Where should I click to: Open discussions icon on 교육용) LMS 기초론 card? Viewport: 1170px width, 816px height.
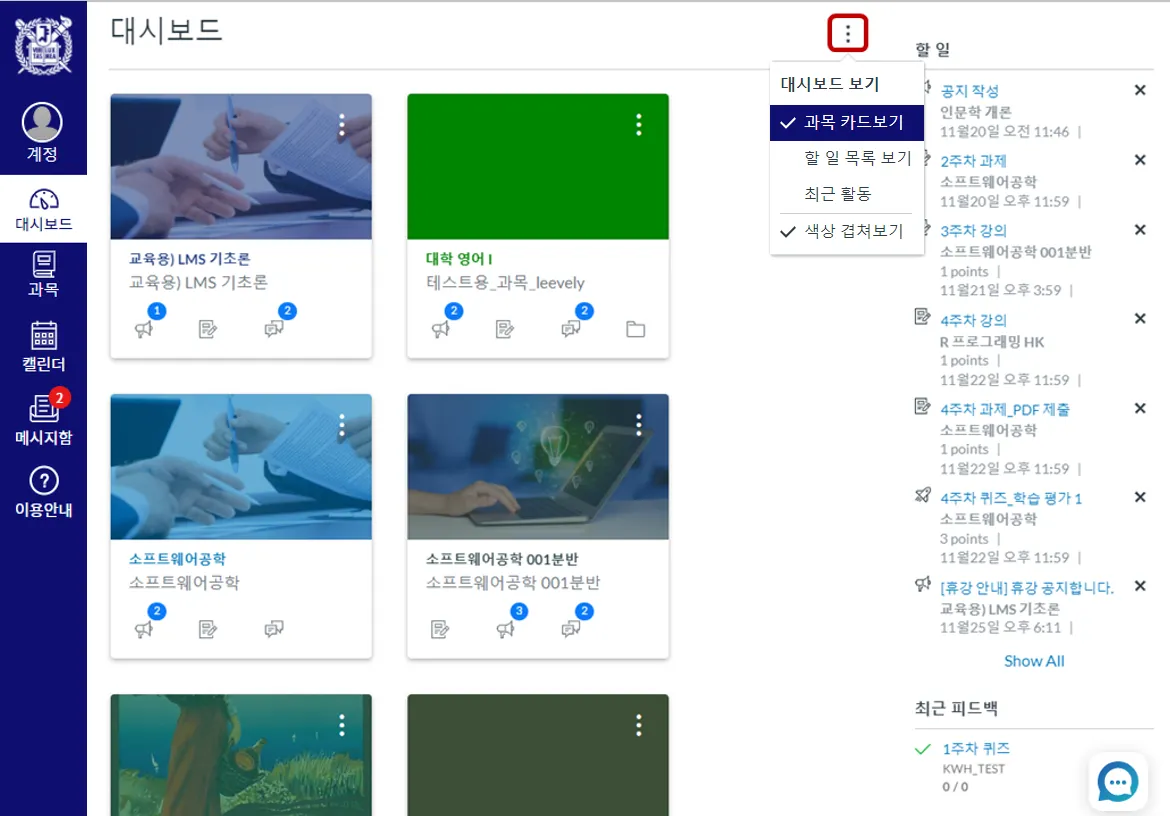tap(274, 329)
